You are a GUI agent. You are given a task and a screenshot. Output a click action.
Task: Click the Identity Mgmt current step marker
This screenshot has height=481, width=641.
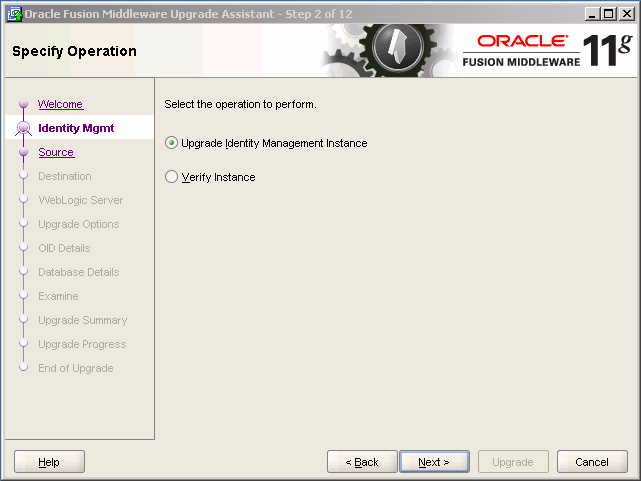[x=23, y=128]
